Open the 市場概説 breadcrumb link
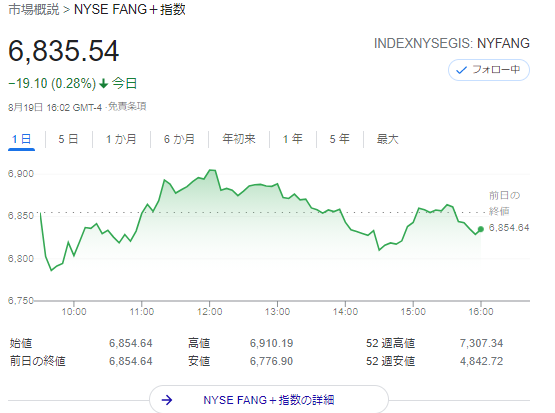This screenshot has width=555, height=413. pyautogui.click(x=34, y=10)
